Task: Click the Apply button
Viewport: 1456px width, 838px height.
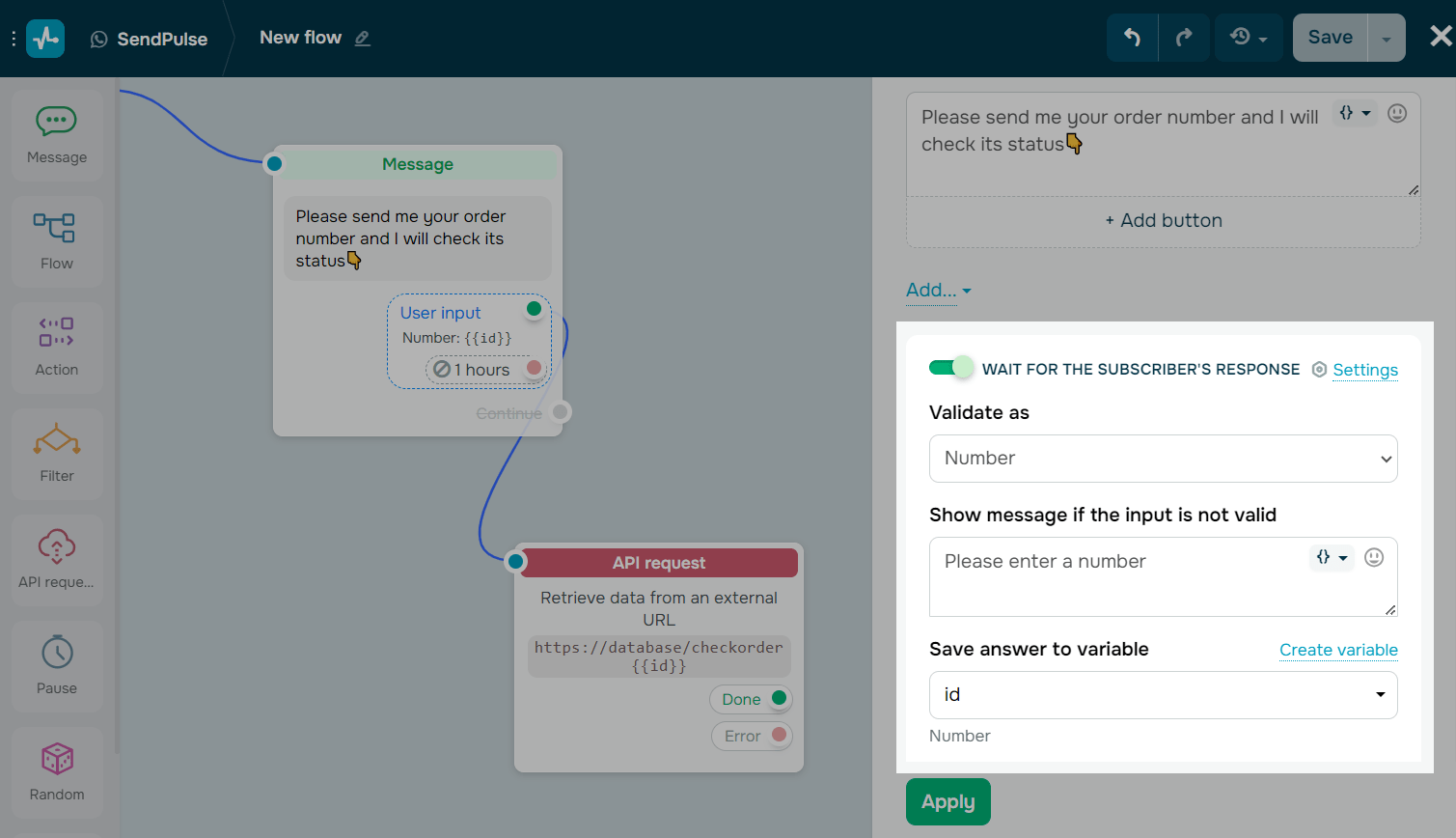Action: click(948, 801)
